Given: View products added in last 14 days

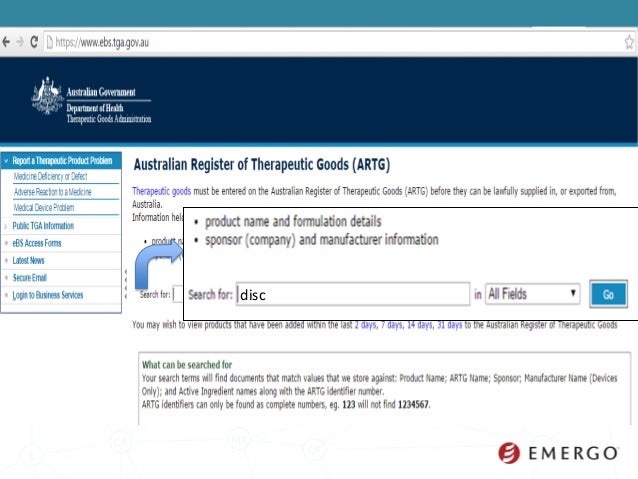Looking at the screenshot, I should click(x=420, y=325).
